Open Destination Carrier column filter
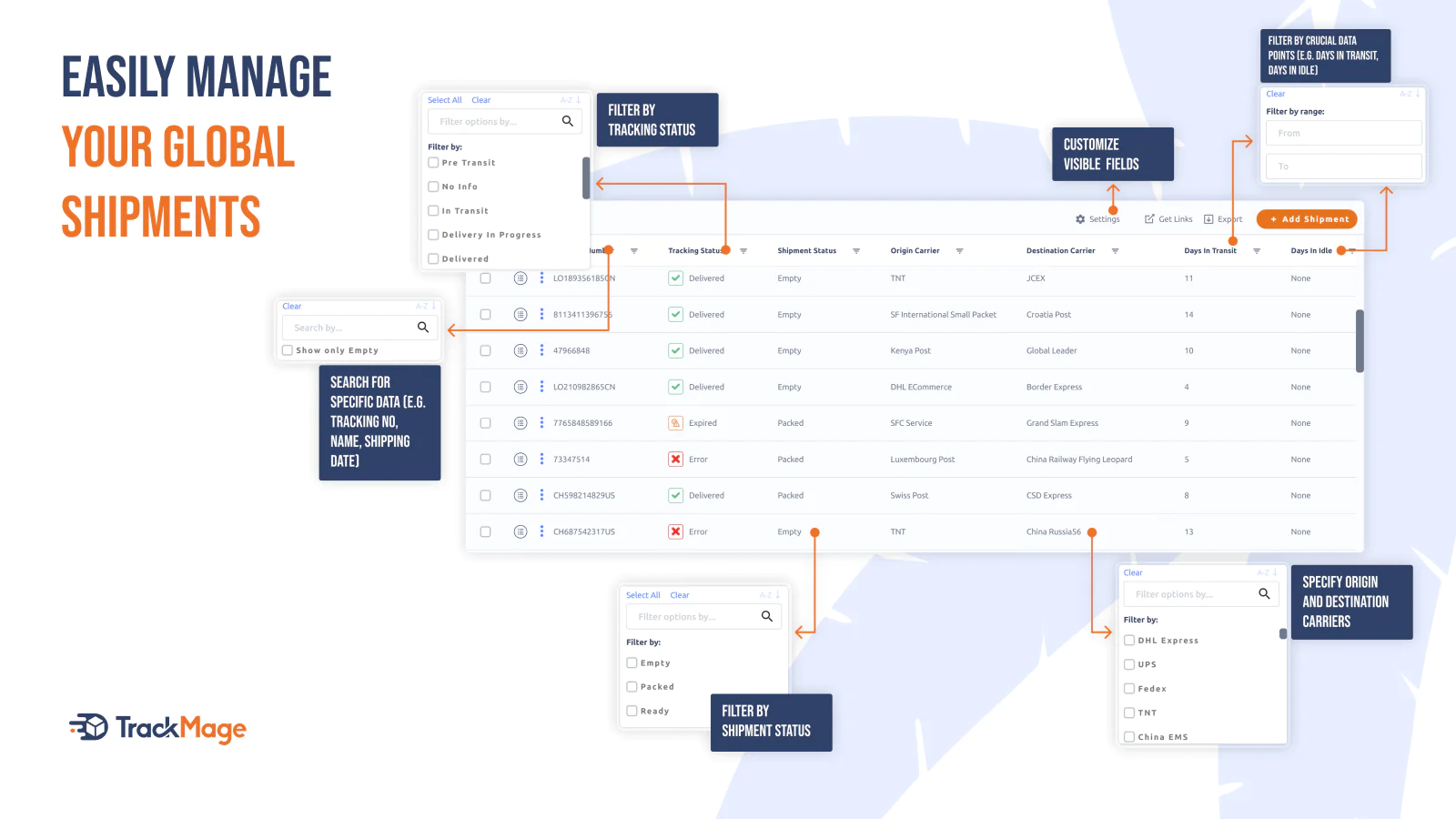Viewport: 1456px width, 819px height. tap(1115, 251)
